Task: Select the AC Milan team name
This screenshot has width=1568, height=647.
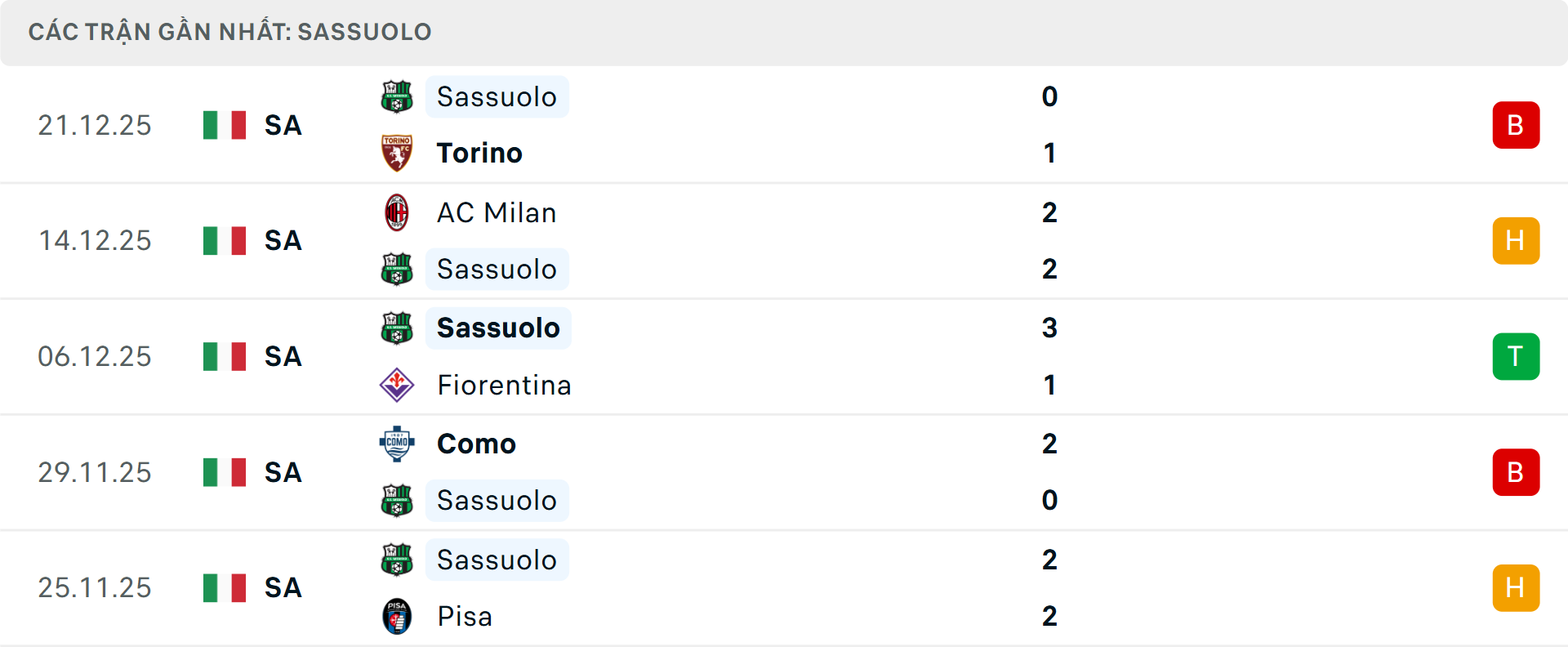Action: tap(497, 212)
